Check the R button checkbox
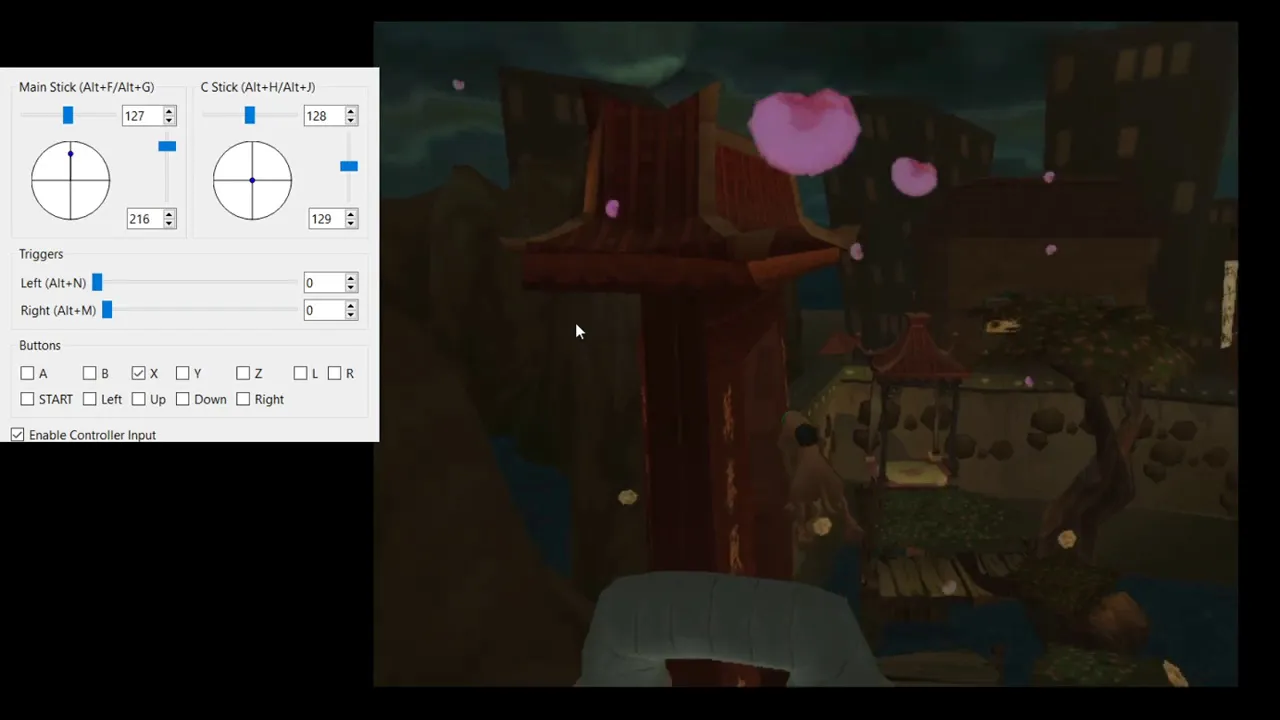The height and width of the screenshot is (720, 1280). pyautogui.click(x=334, y=373)
